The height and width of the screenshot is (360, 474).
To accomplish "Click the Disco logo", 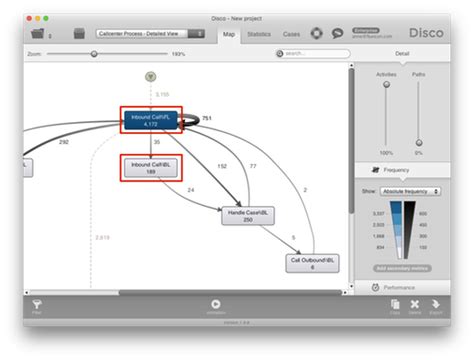I will coord(426,33).
